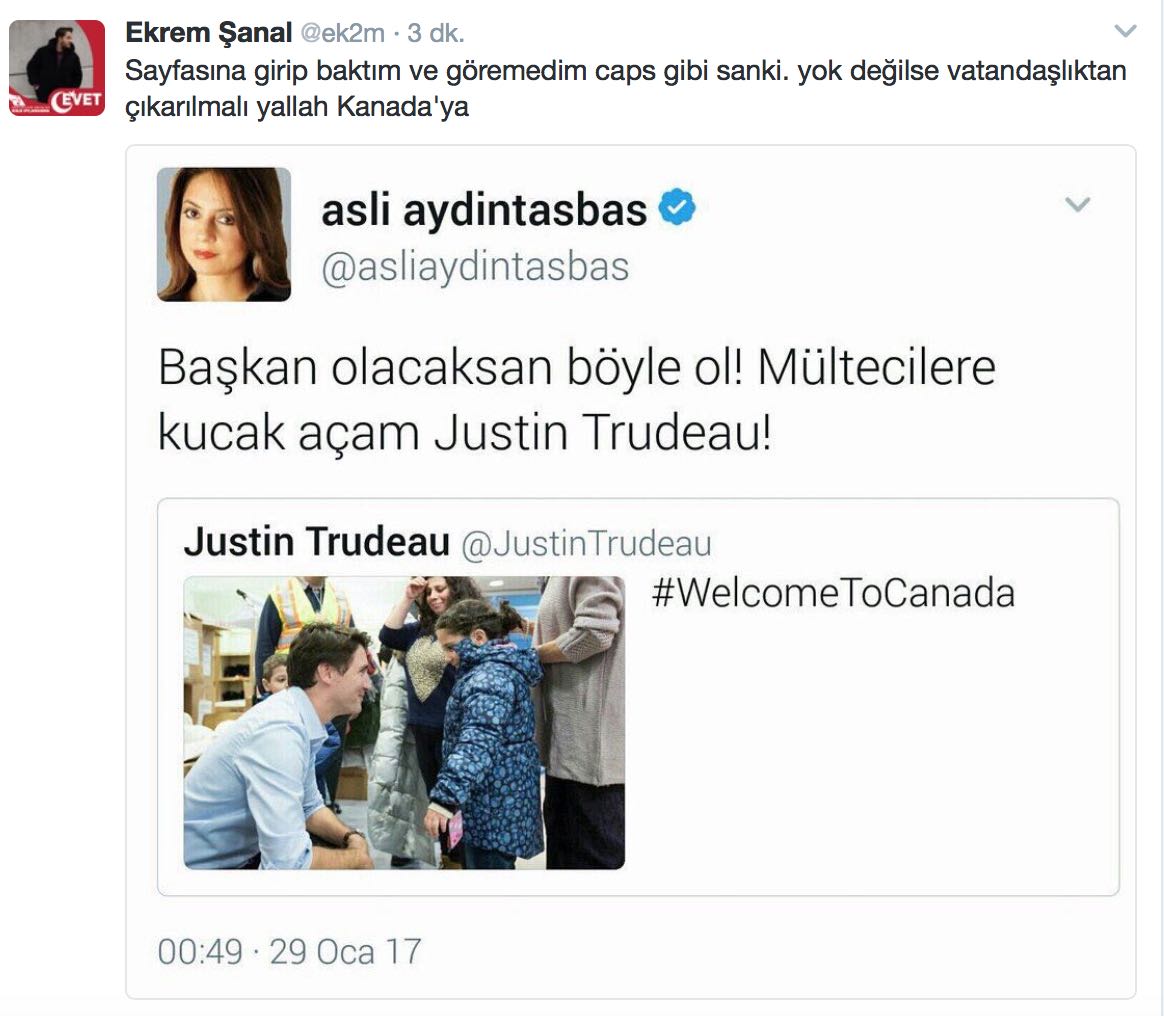Click the asli aydintasbas display name

484,210
